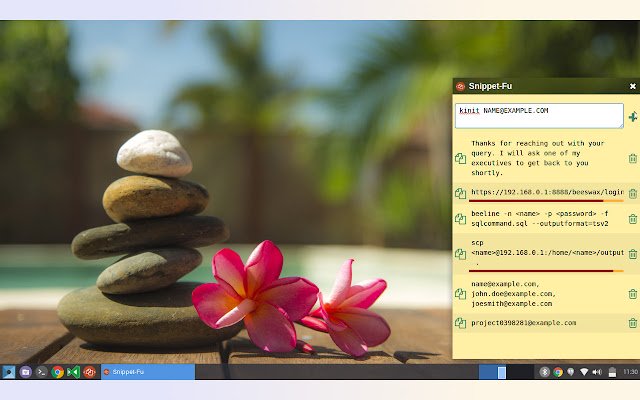640x400 pixels.
Task: Copy the email list snippet starting name@example.com
Action: coord(460,293)
